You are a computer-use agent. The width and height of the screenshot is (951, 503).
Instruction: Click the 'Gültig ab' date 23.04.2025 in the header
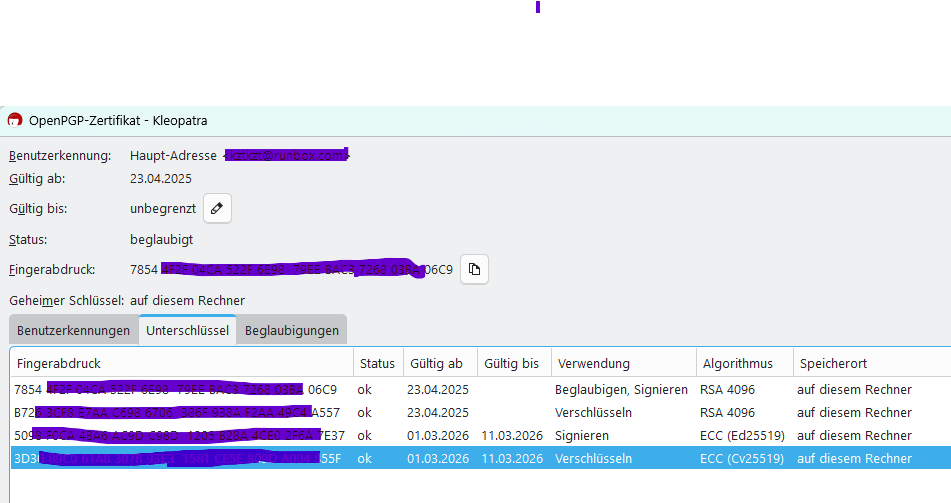pyautogui.click(x=161, y=179)
